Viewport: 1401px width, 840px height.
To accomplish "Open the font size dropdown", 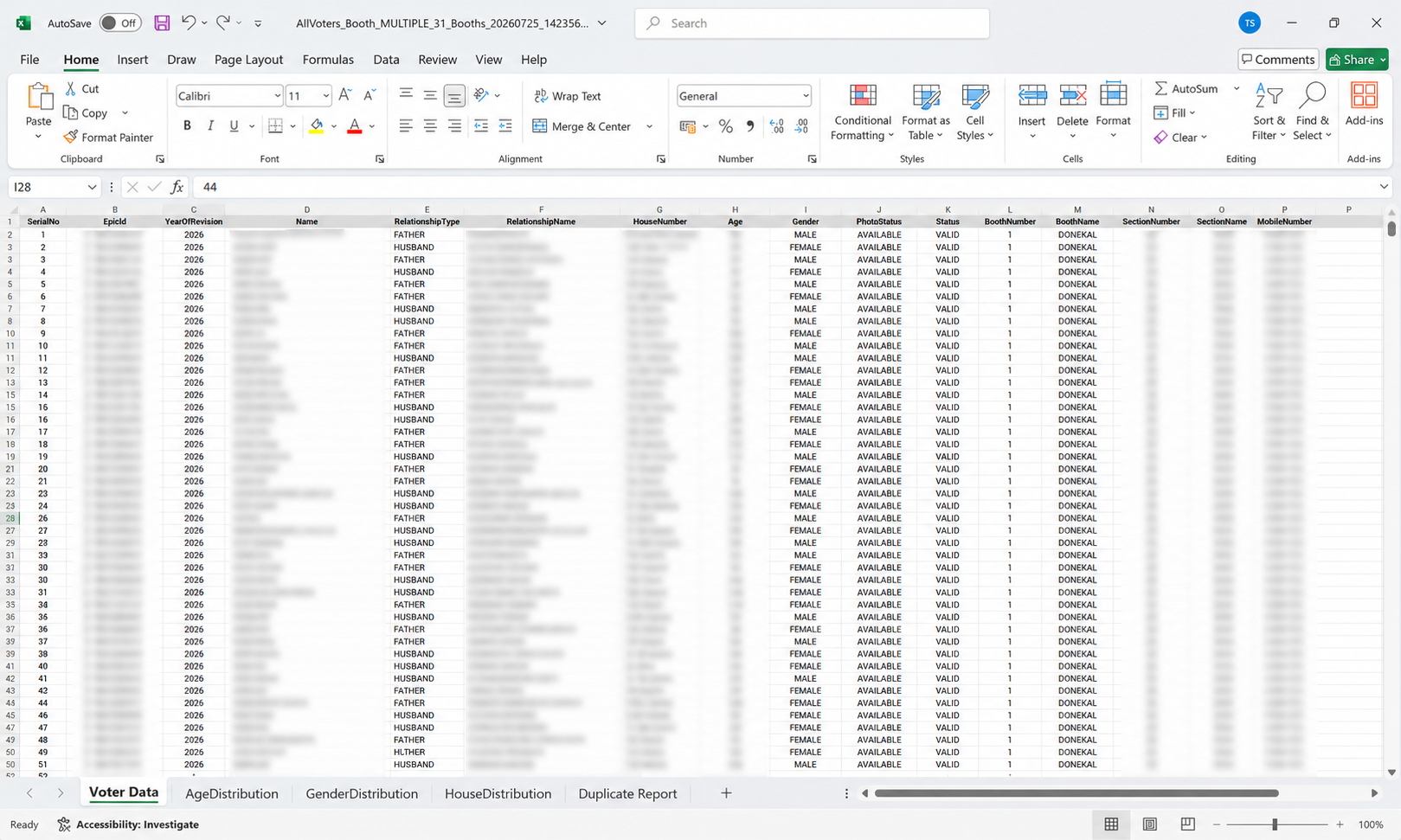I will pyautogui.click(x=325, y=96).
